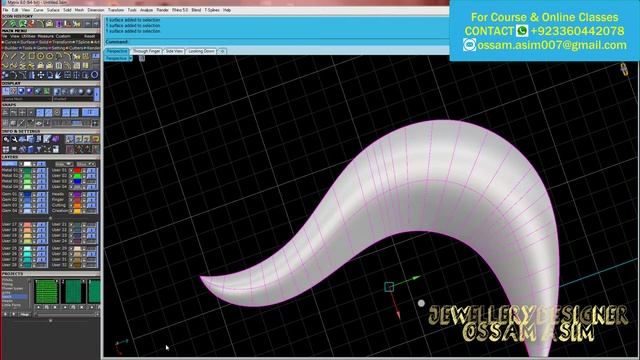The image size is (640, 360).
Task: Click the Move cross-arrows transform icon
Action: pyautogui.click(x=40, y=75)
